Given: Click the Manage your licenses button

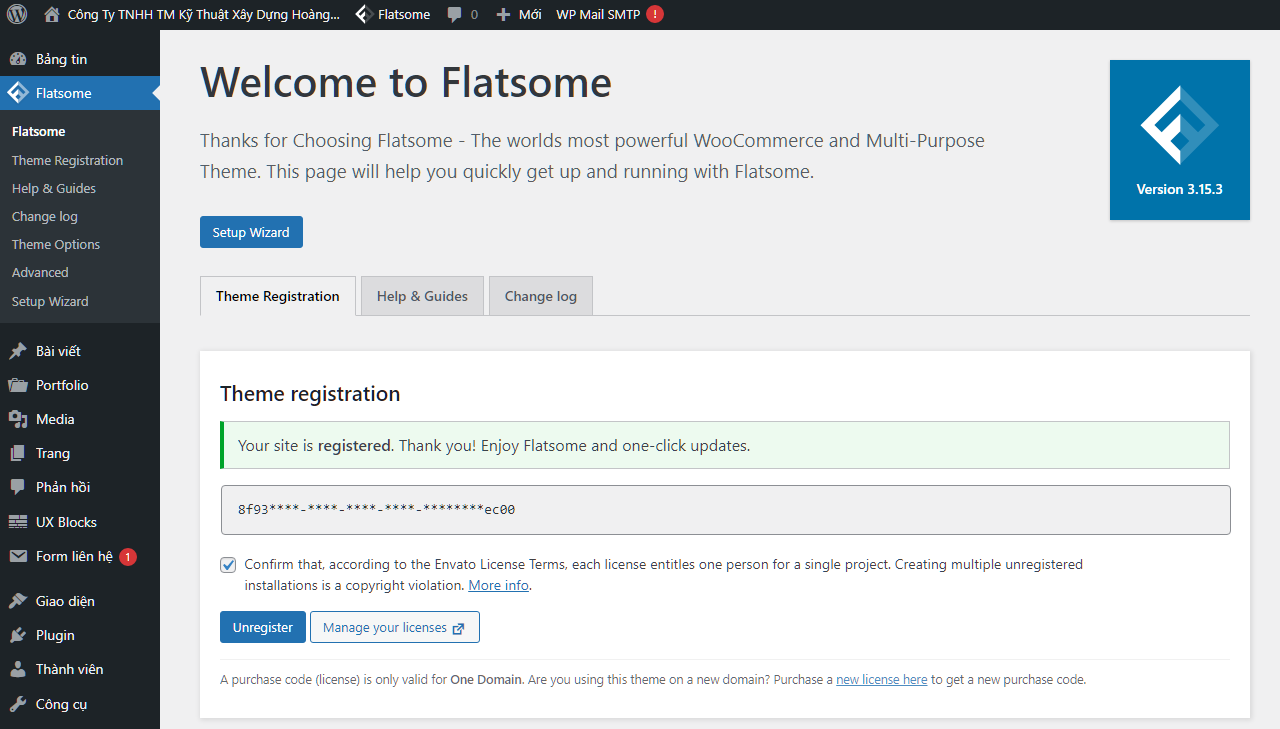Looking at the screenshot, I should pos(395,627).
